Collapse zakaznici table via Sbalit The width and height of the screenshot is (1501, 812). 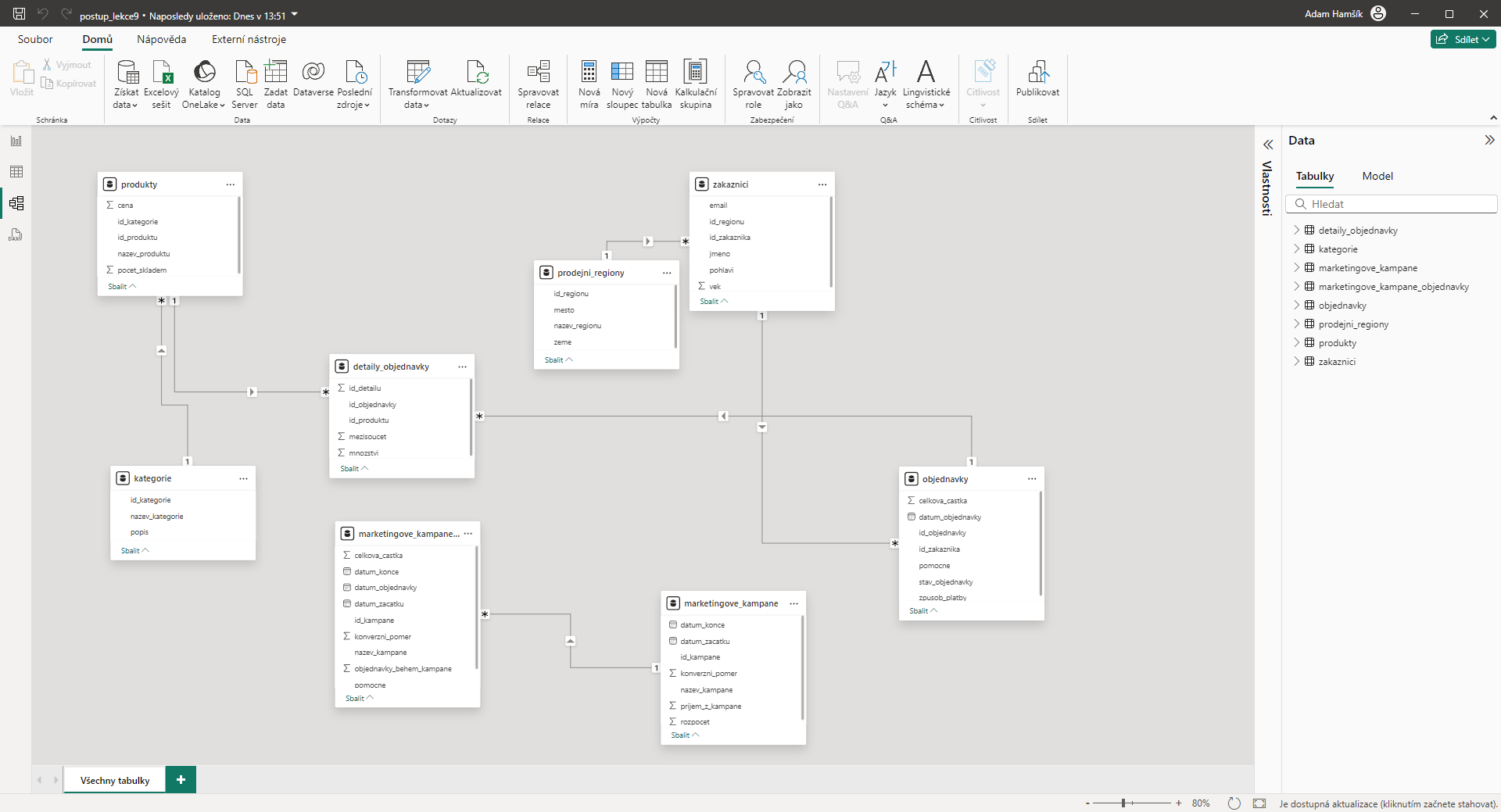pyautogui.click(x=714, y=302)
